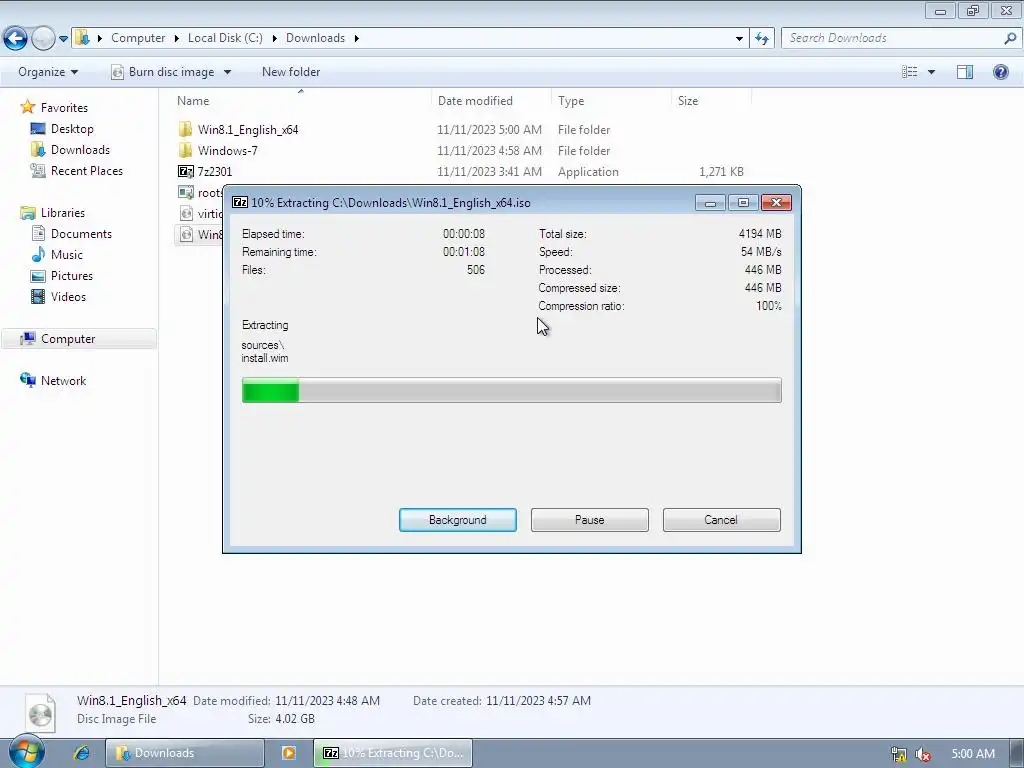Open the Burn disc image dropdown arrow
Viewport: 1024px width, 768px height.
227,72
